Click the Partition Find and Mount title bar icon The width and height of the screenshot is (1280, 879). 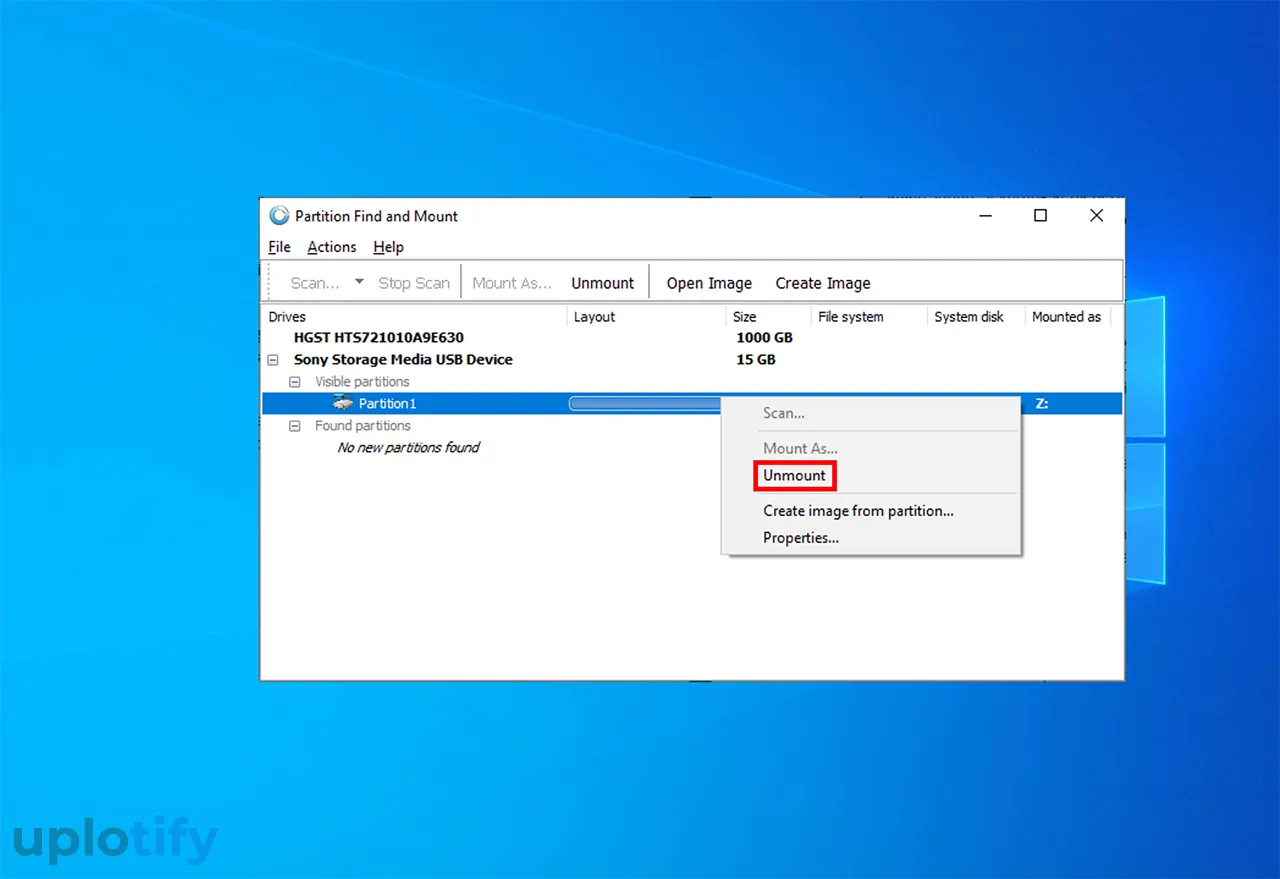(279, 216)
